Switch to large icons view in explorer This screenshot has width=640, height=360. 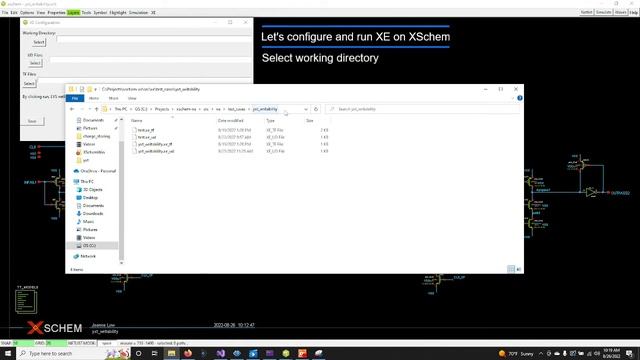coord(519,269)
